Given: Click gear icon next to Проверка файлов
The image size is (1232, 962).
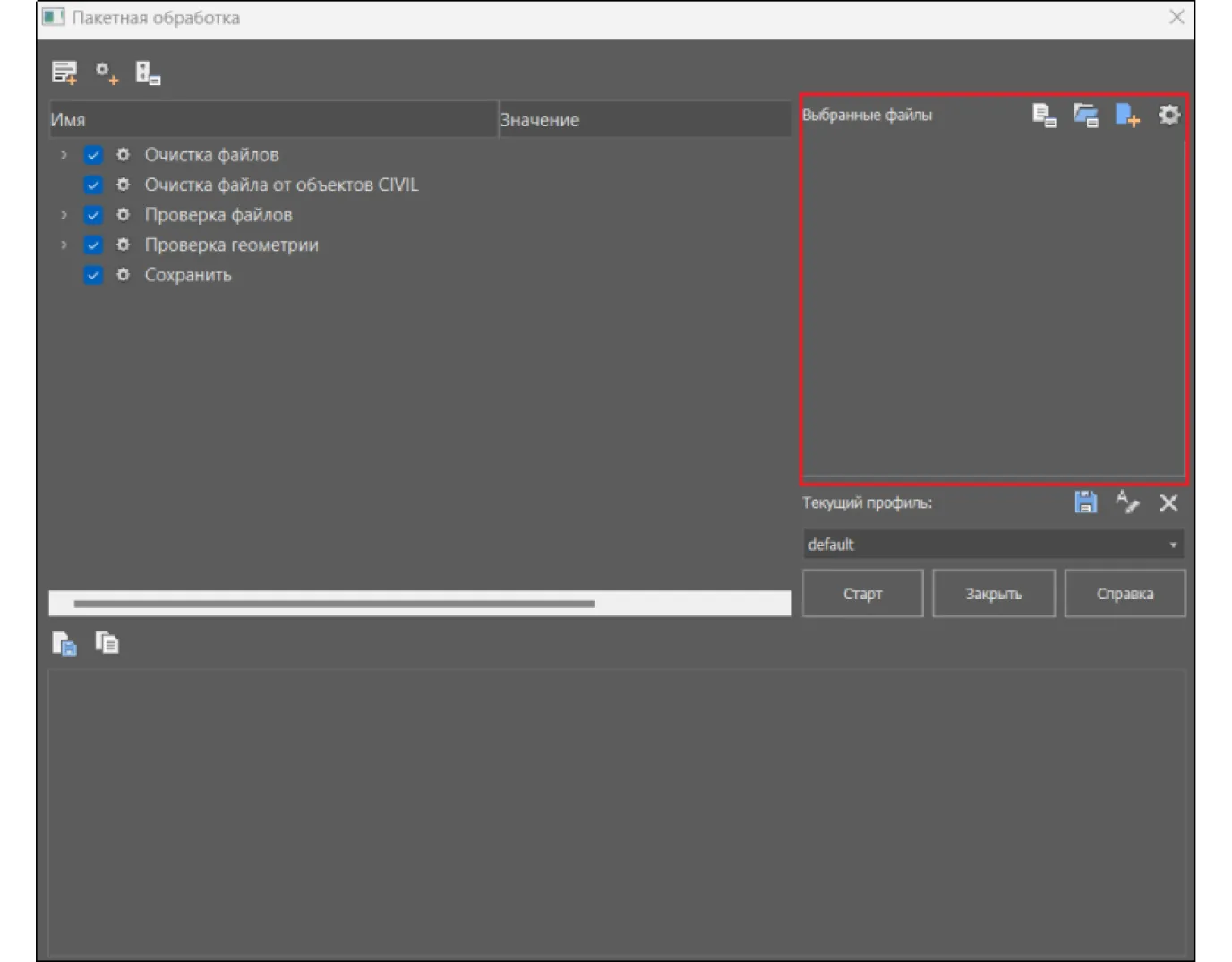Looking at the screenshot, I should pos(124,215).
